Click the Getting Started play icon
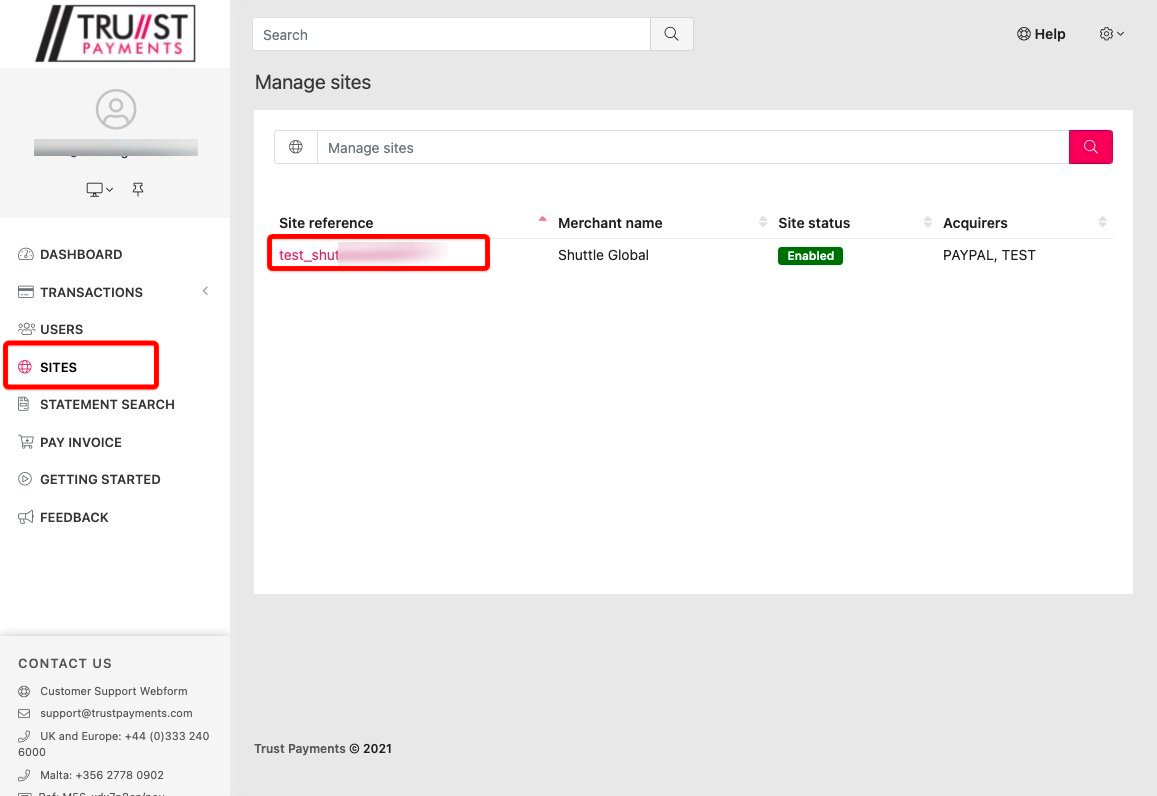The image size is (1157, 796). [x=25, y=479]
